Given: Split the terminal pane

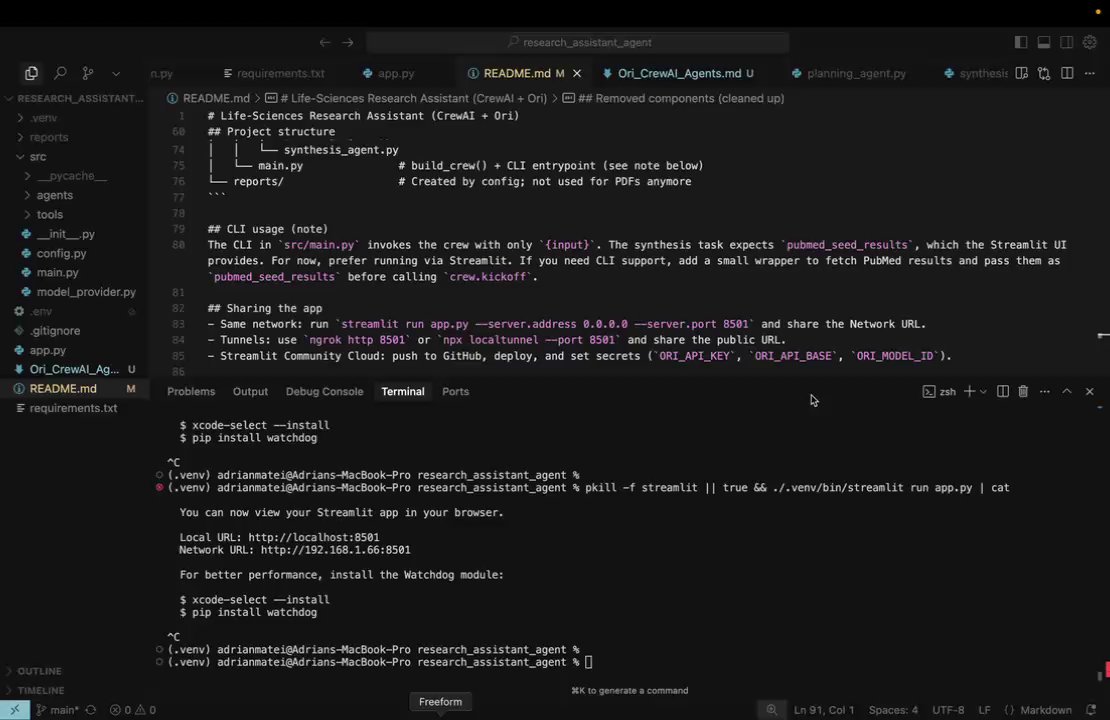Looking at the screenshot, I should click(1002, 392).
